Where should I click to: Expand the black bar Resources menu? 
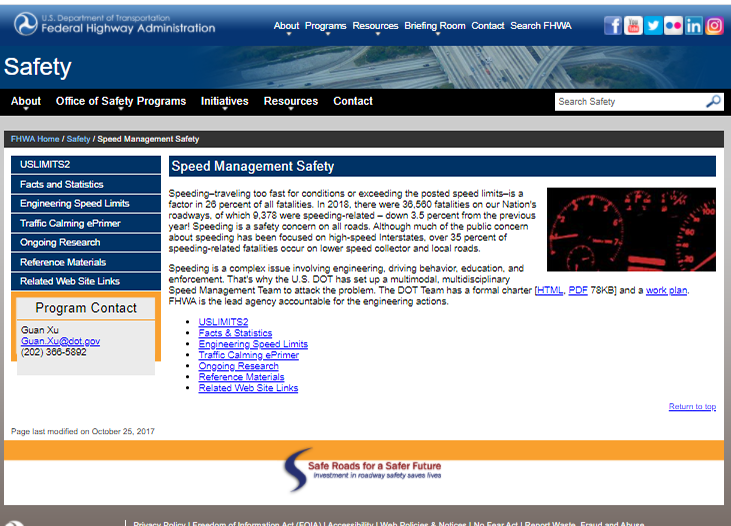click(x=290, y=102)
